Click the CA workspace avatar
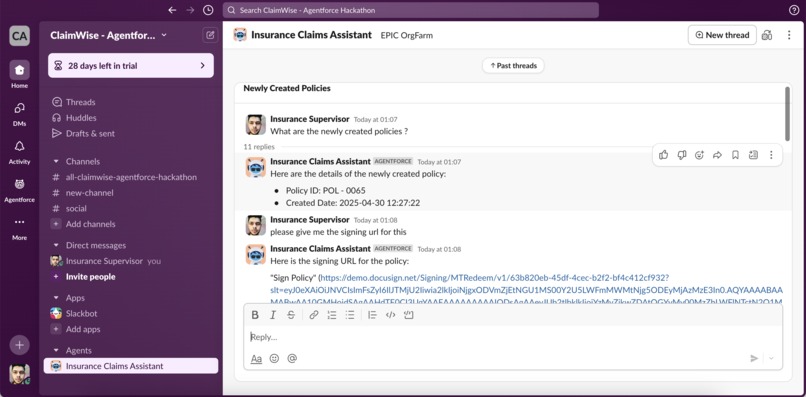The width and height of the screenshot is (806, 397). [20, 36]
